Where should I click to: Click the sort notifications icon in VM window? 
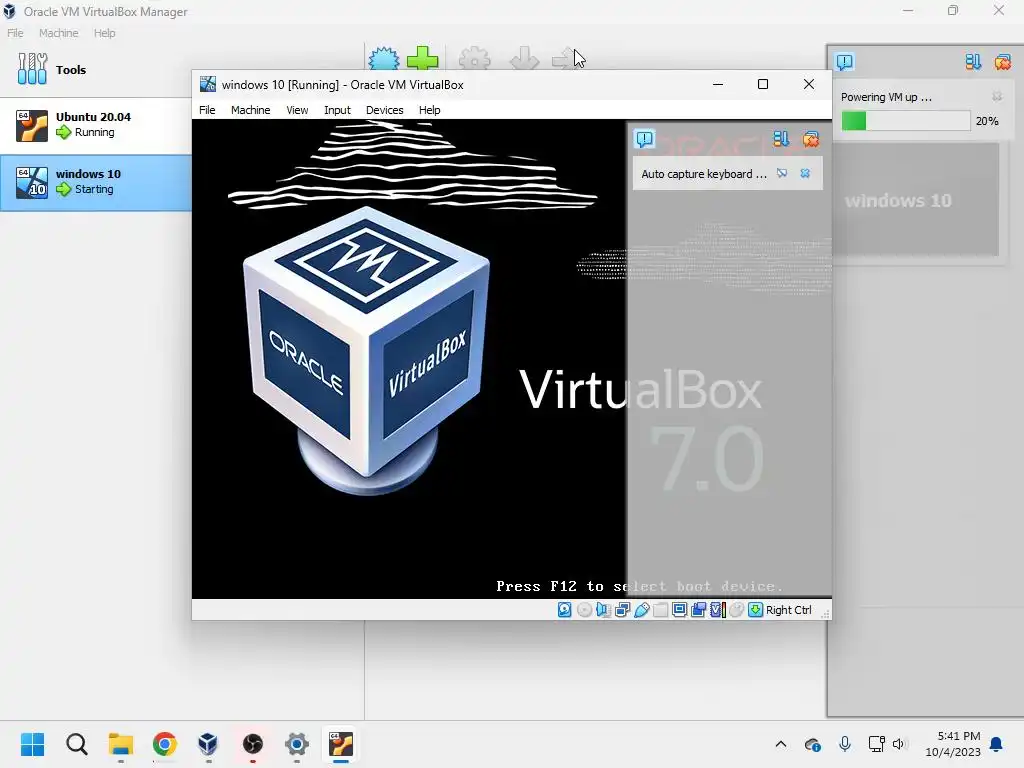coord(781,138)
